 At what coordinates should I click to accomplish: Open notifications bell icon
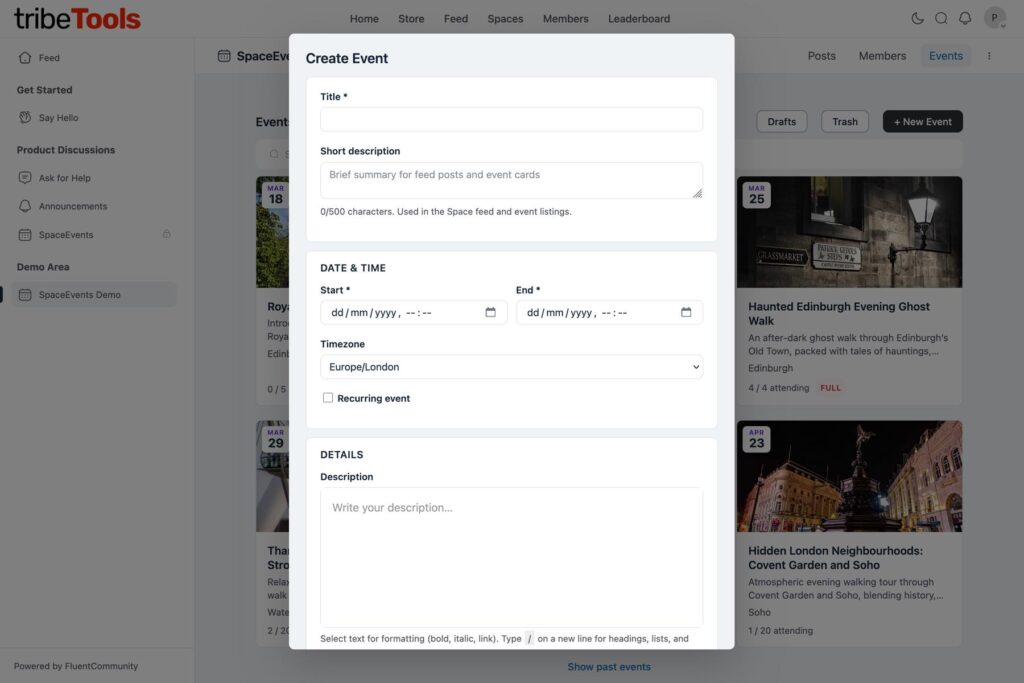click(965, 18)
